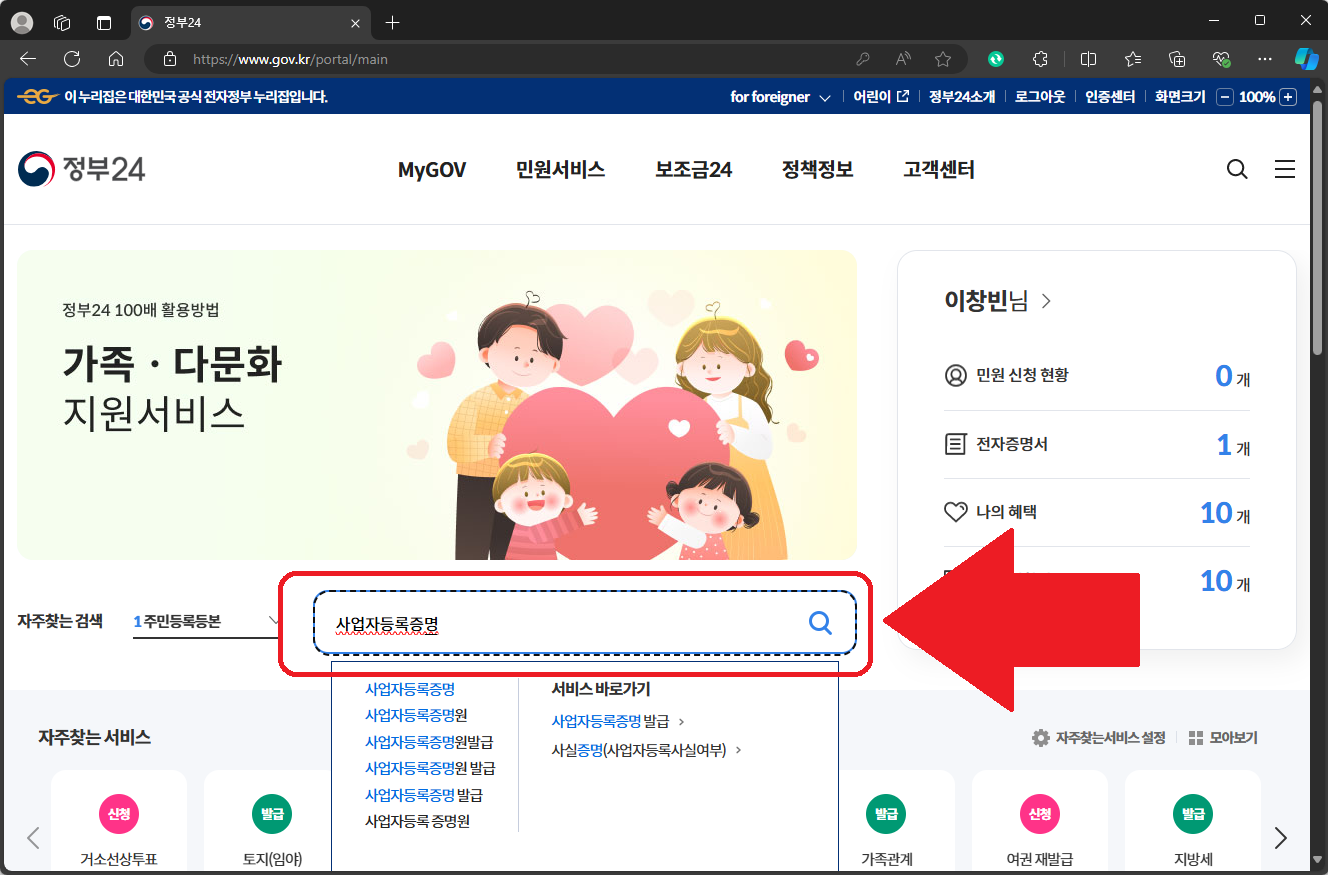Increase screen size with plus button
Viewport: 1328px width, 875px height.
point(1288,97)
